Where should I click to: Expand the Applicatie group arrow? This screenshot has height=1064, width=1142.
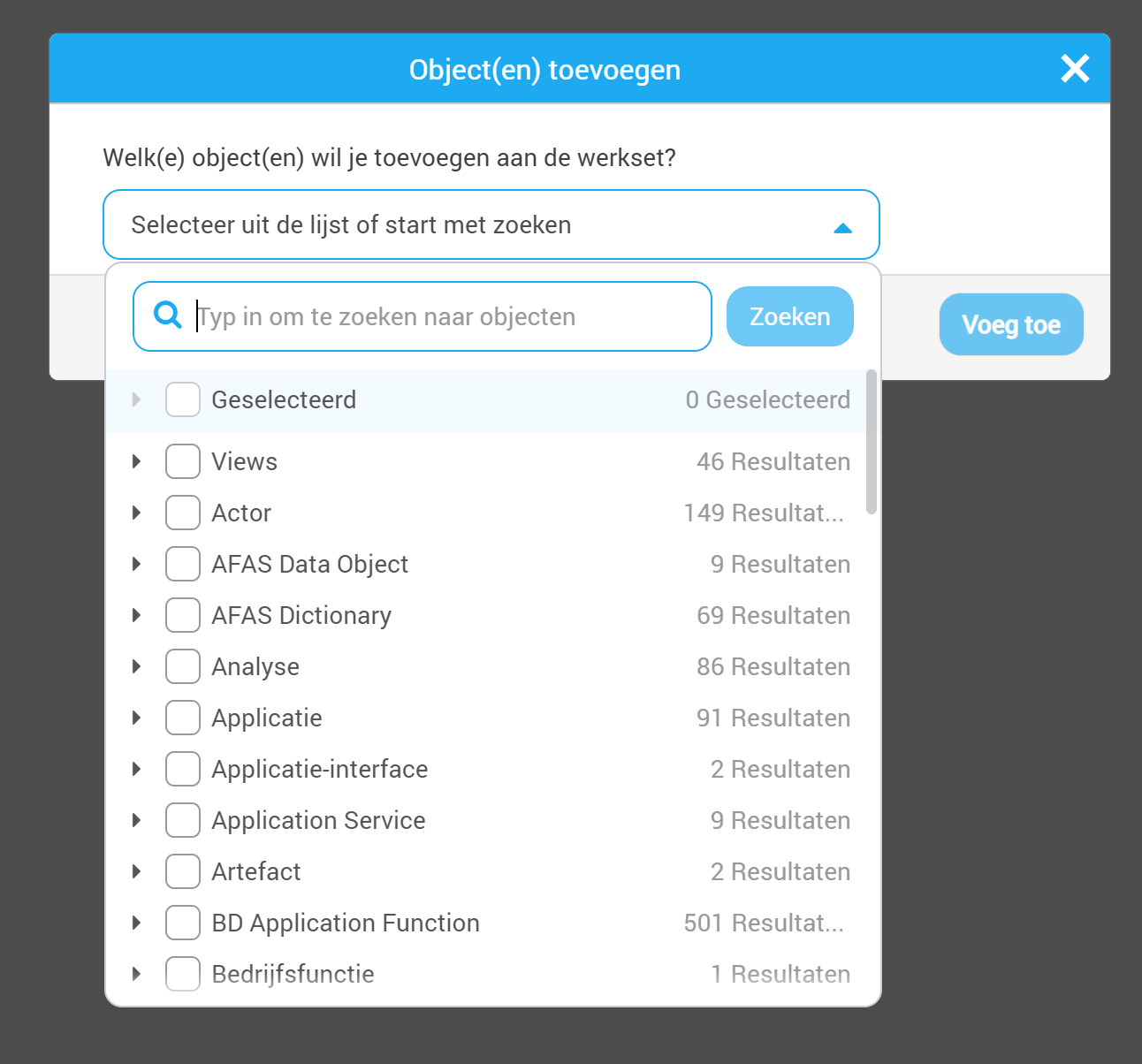[x=136, y=718]
